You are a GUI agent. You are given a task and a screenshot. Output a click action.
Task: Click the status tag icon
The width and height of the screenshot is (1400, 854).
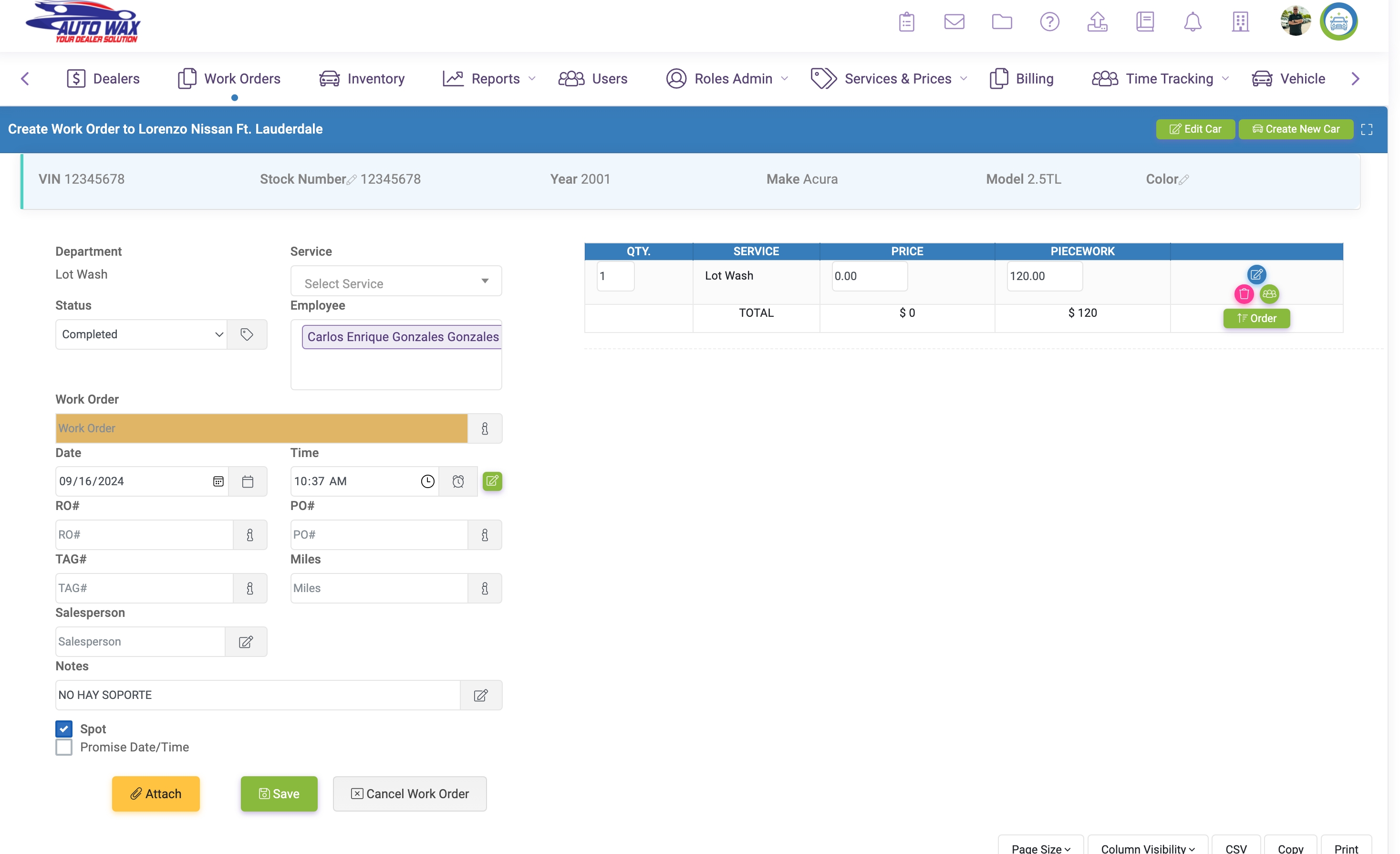[x=247, y=334]
